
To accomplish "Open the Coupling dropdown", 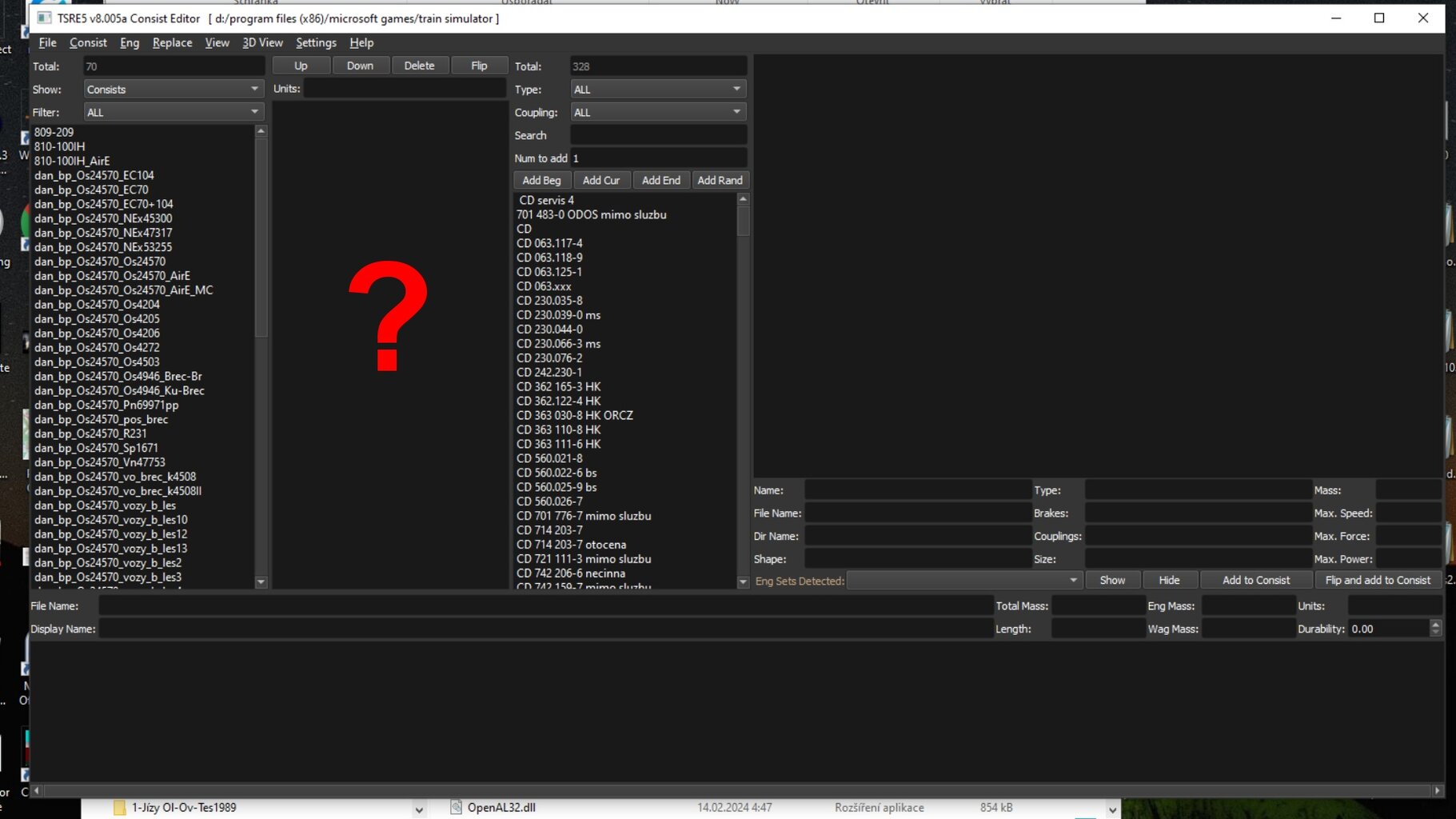I will pos(657,113).
